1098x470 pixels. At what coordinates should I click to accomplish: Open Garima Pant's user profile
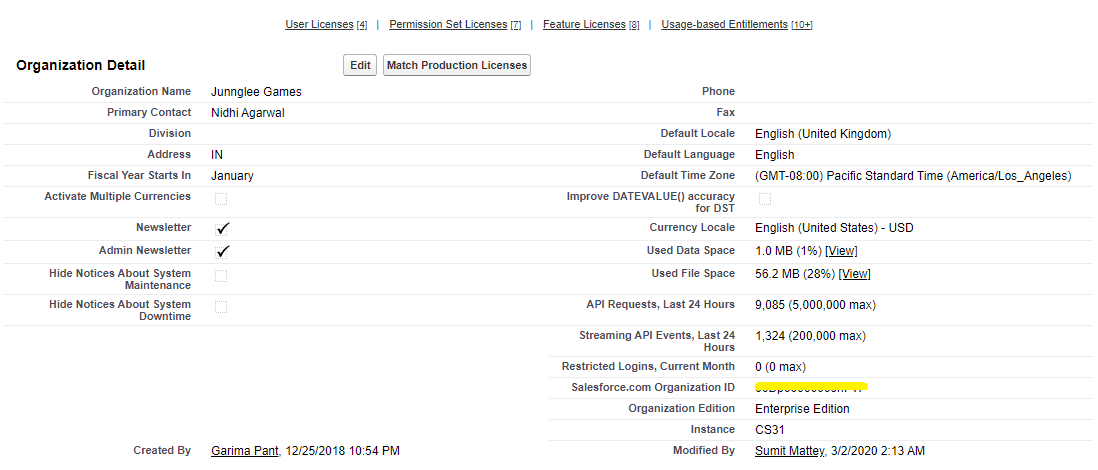pyautogui.click(x=245, y=451)
